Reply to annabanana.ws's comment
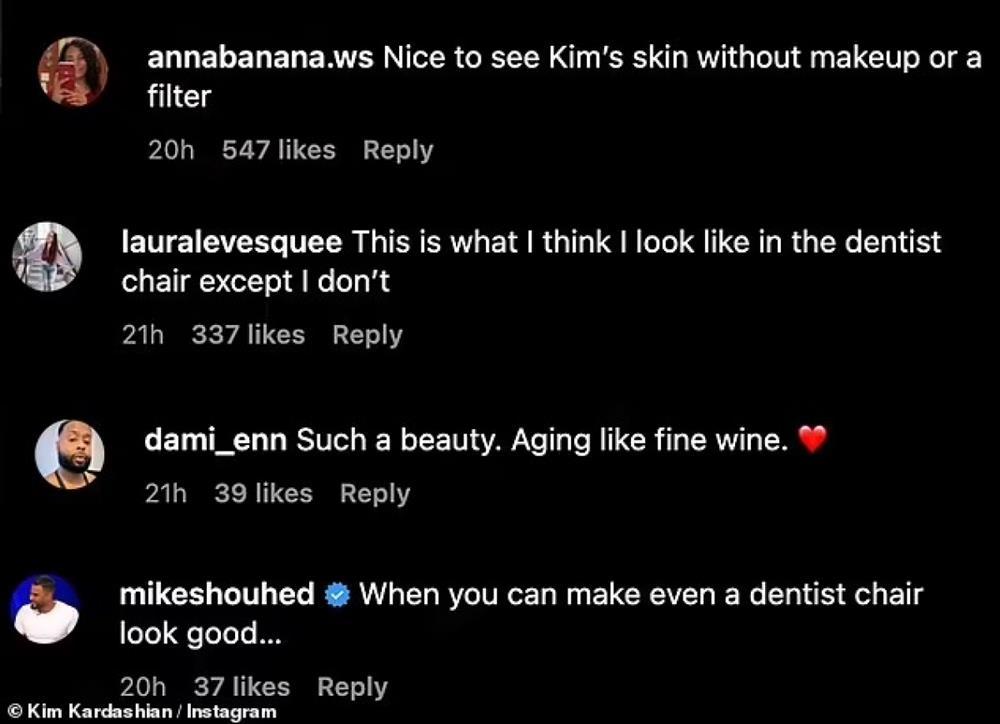 398,150
